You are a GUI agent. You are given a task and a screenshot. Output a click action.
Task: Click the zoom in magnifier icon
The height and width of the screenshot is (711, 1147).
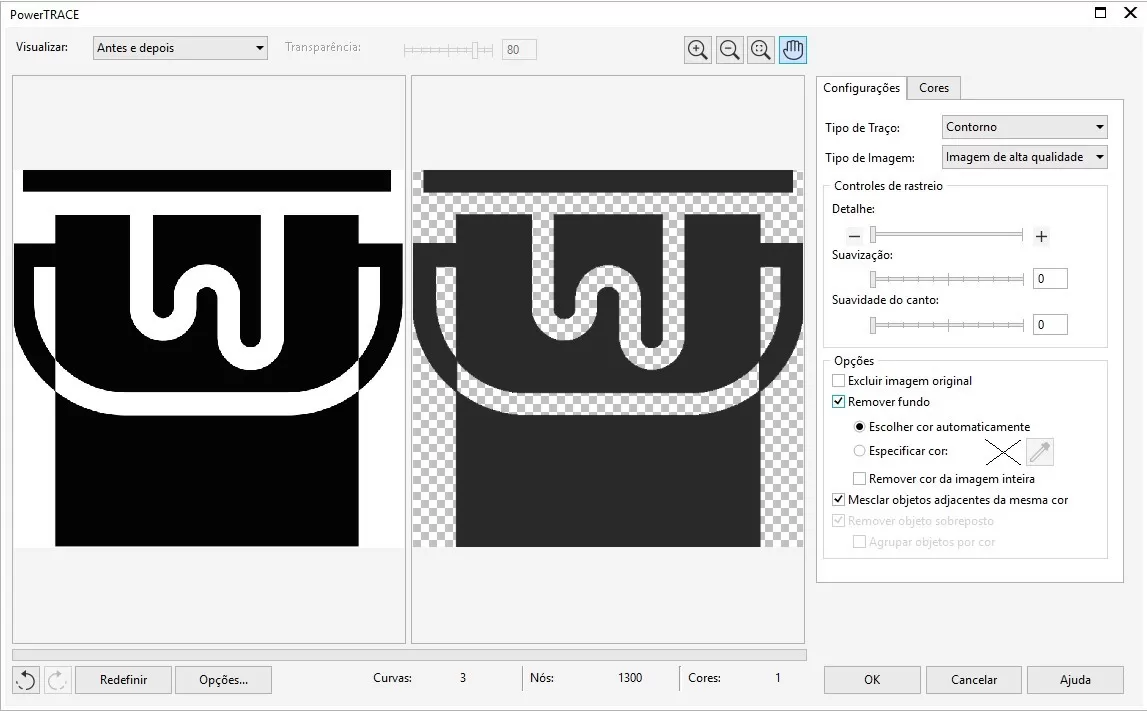[698, 50]
